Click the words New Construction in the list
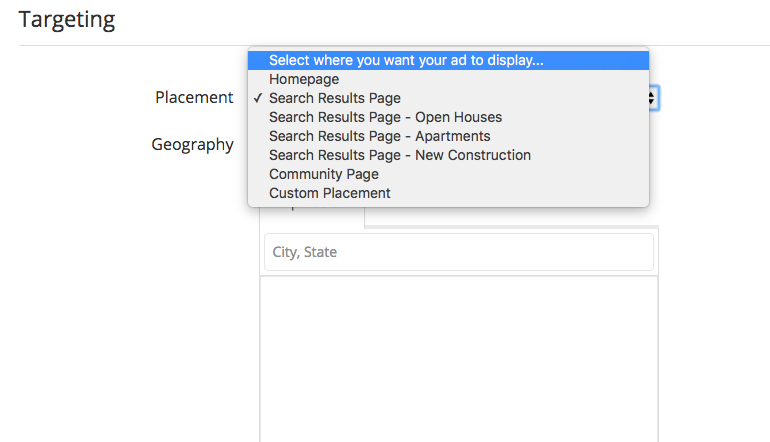The image size is (770, 442). (x=473, y=155)
